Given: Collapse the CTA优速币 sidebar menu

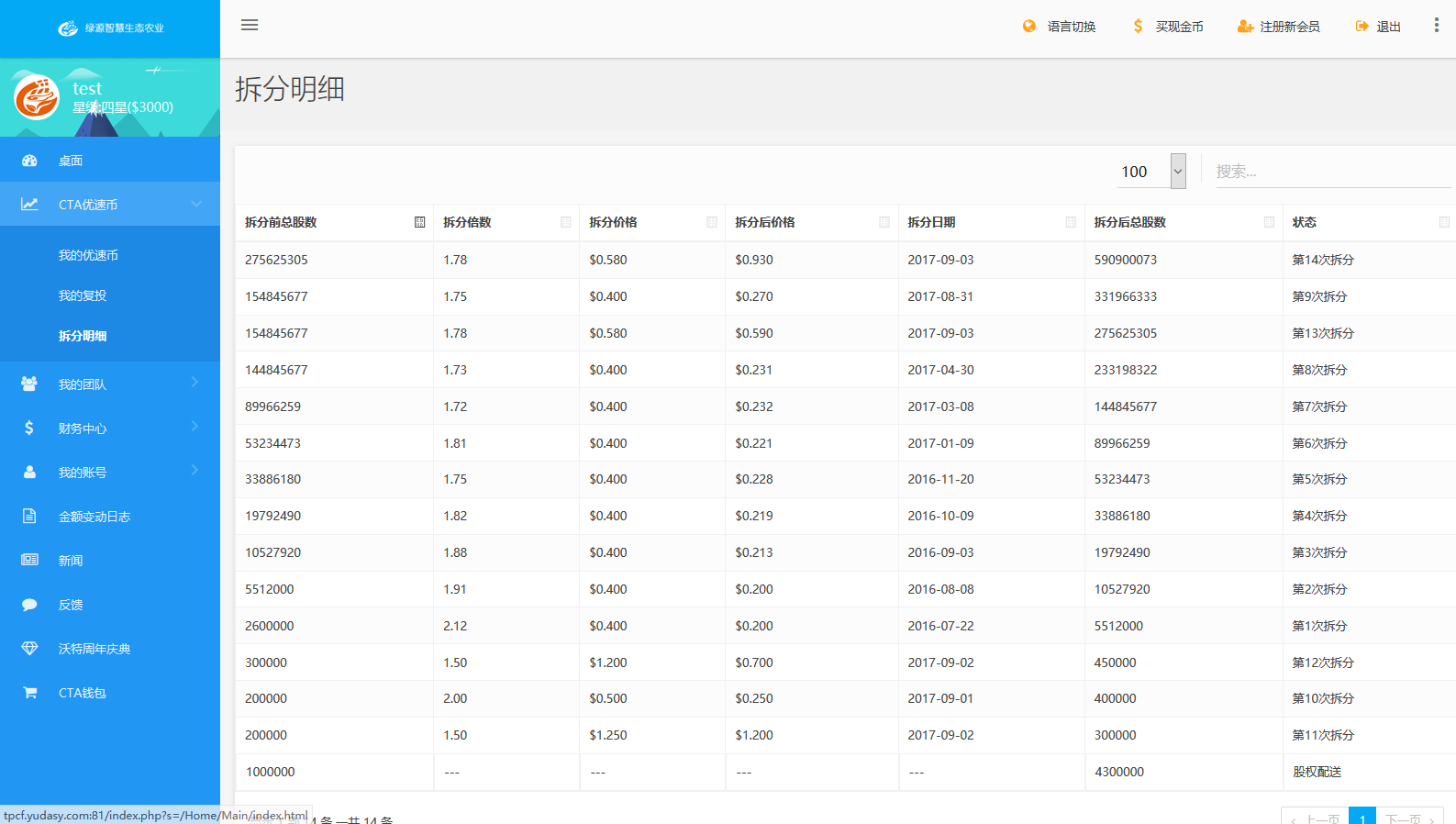Looking at the screenshot, I should tap(110, 205).
